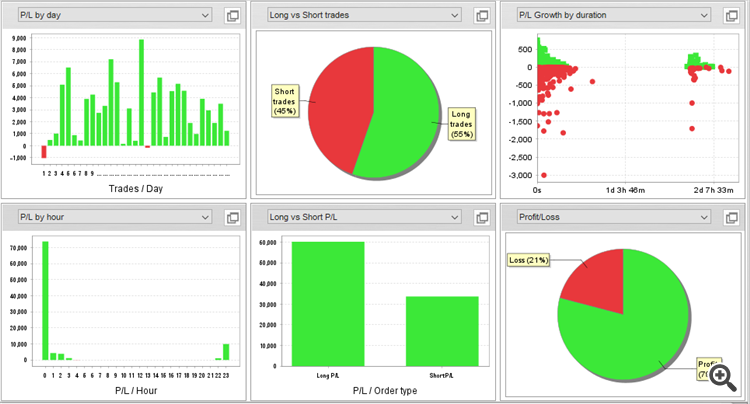Pop out the P/L by hour panel
Viewport: 750px width, 404px height.
[x=232, y=218]
